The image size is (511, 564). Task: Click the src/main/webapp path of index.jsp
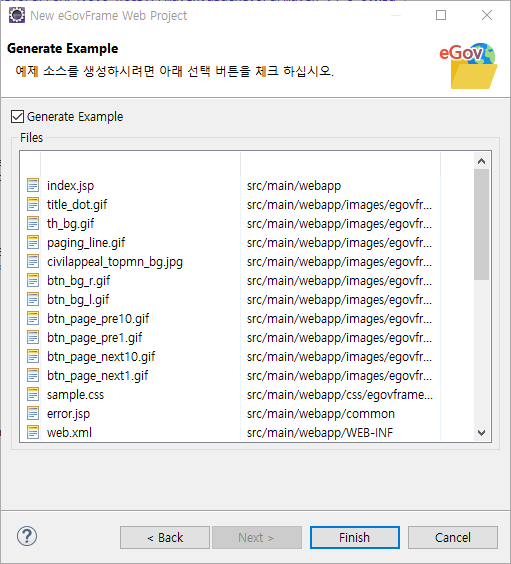294,186
